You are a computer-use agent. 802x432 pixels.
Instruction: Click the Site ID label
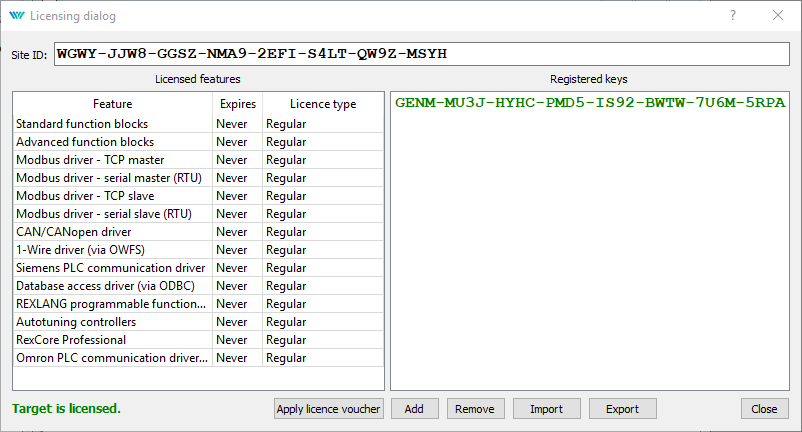pos(29,55)
